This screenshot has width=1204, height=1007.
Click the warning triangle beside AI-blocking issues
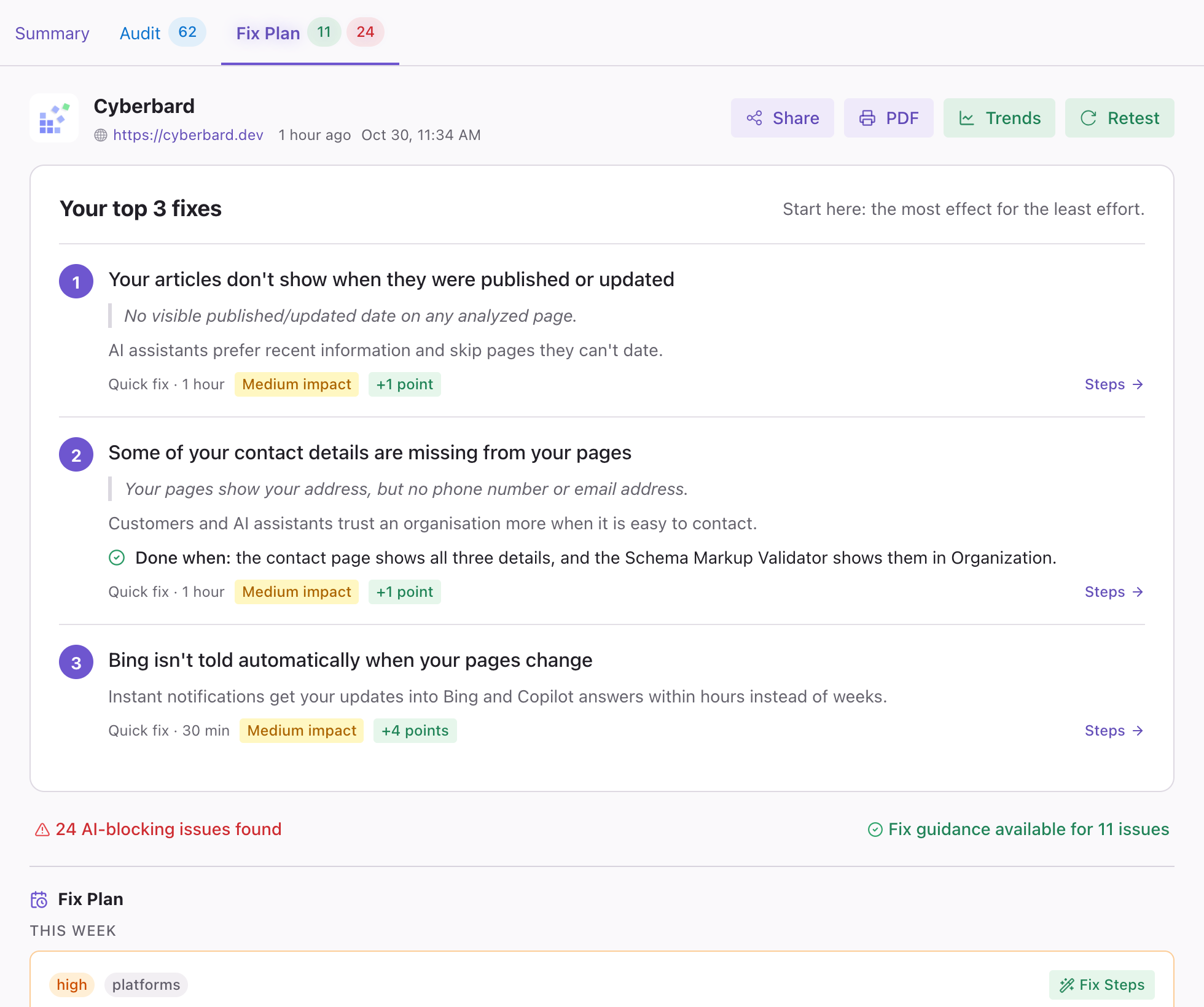point(42,830)
